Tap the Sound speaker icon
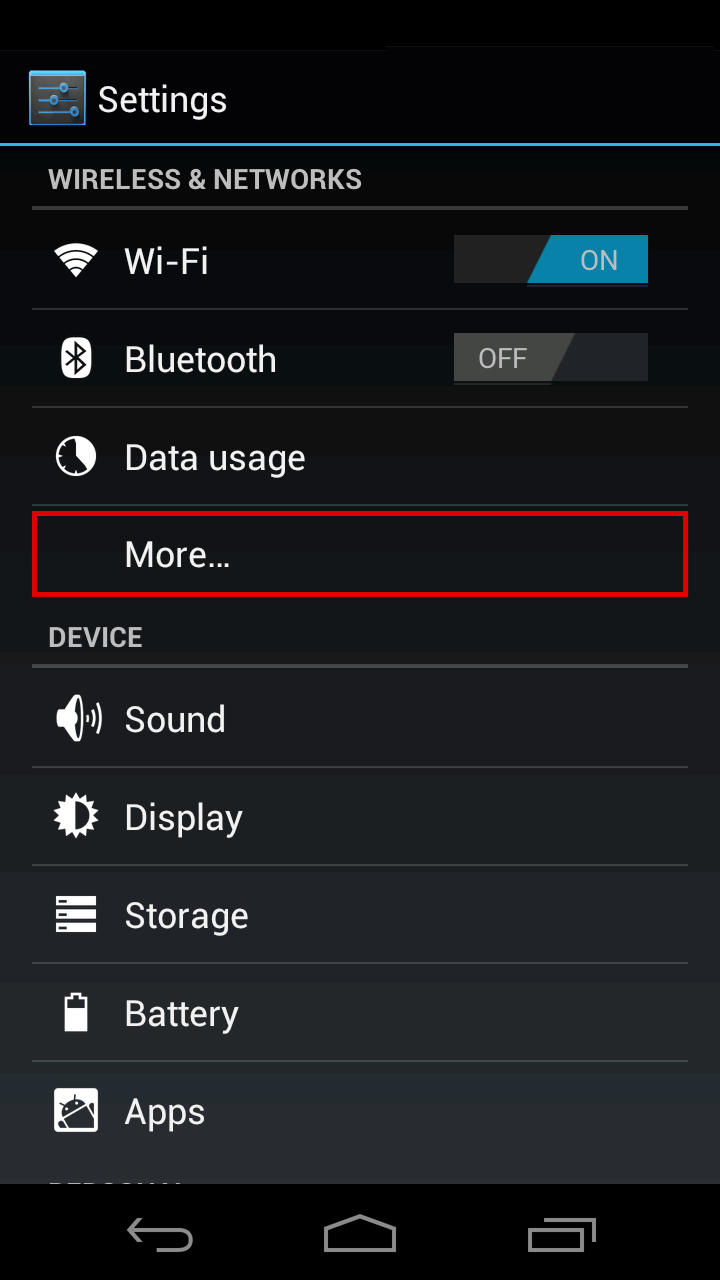 (x=78, y=718)
